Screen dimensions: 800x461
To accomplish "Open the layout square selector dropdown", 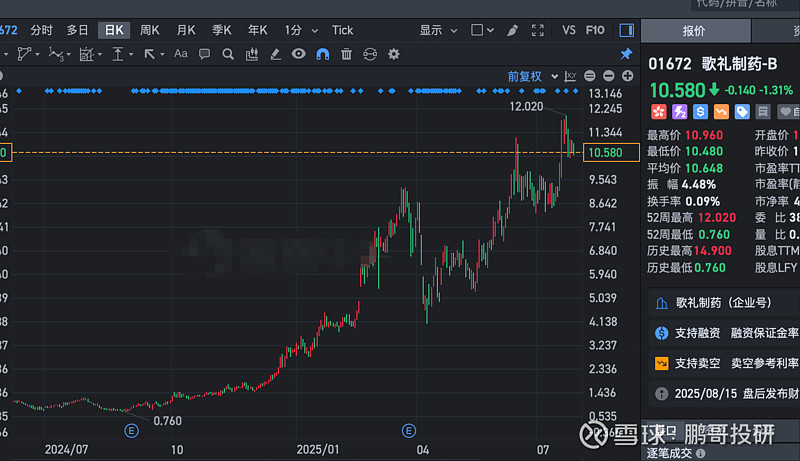I will (482, 30).
